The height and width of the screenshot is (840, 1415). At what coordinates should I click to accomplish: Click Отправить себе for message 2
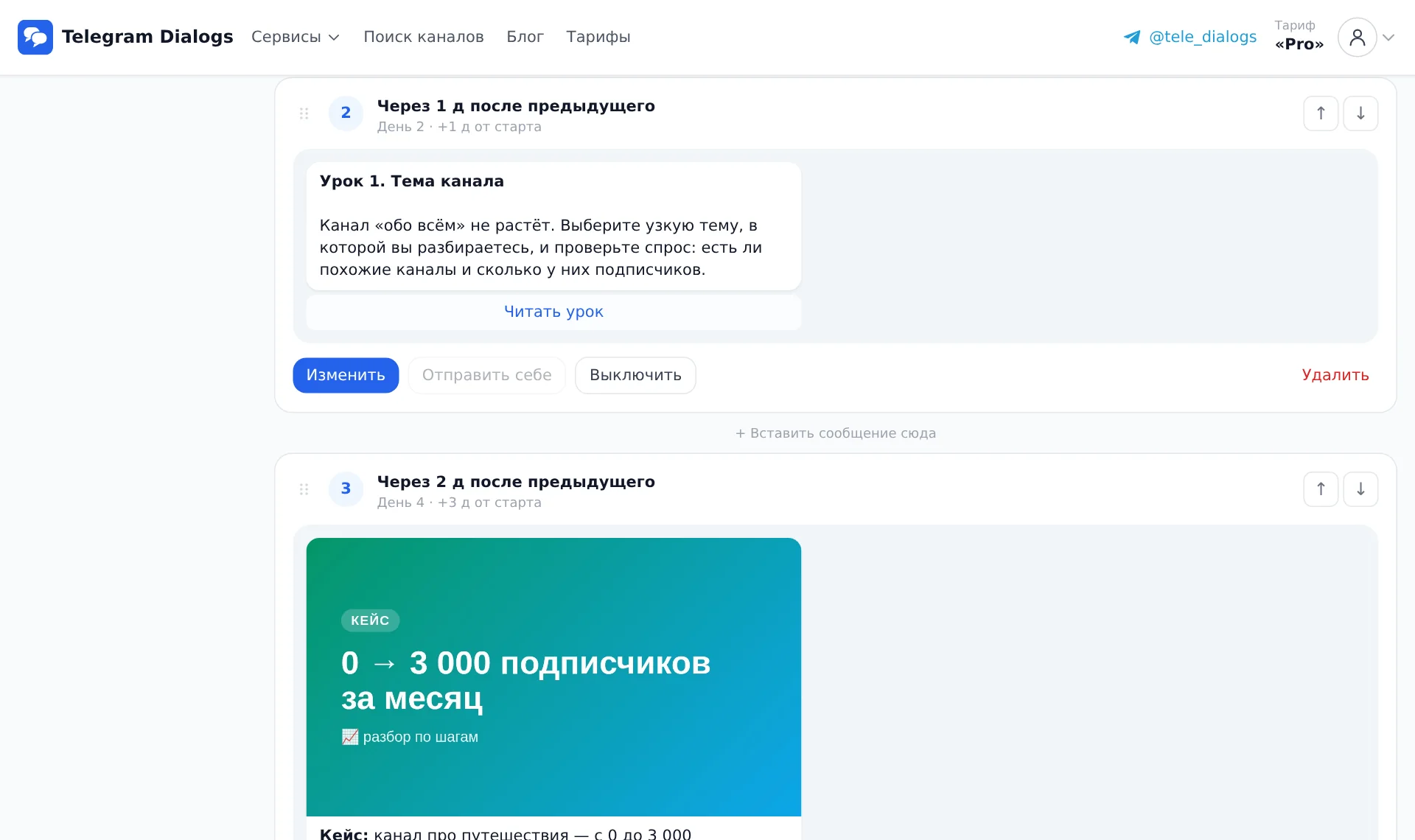(486, 375)
